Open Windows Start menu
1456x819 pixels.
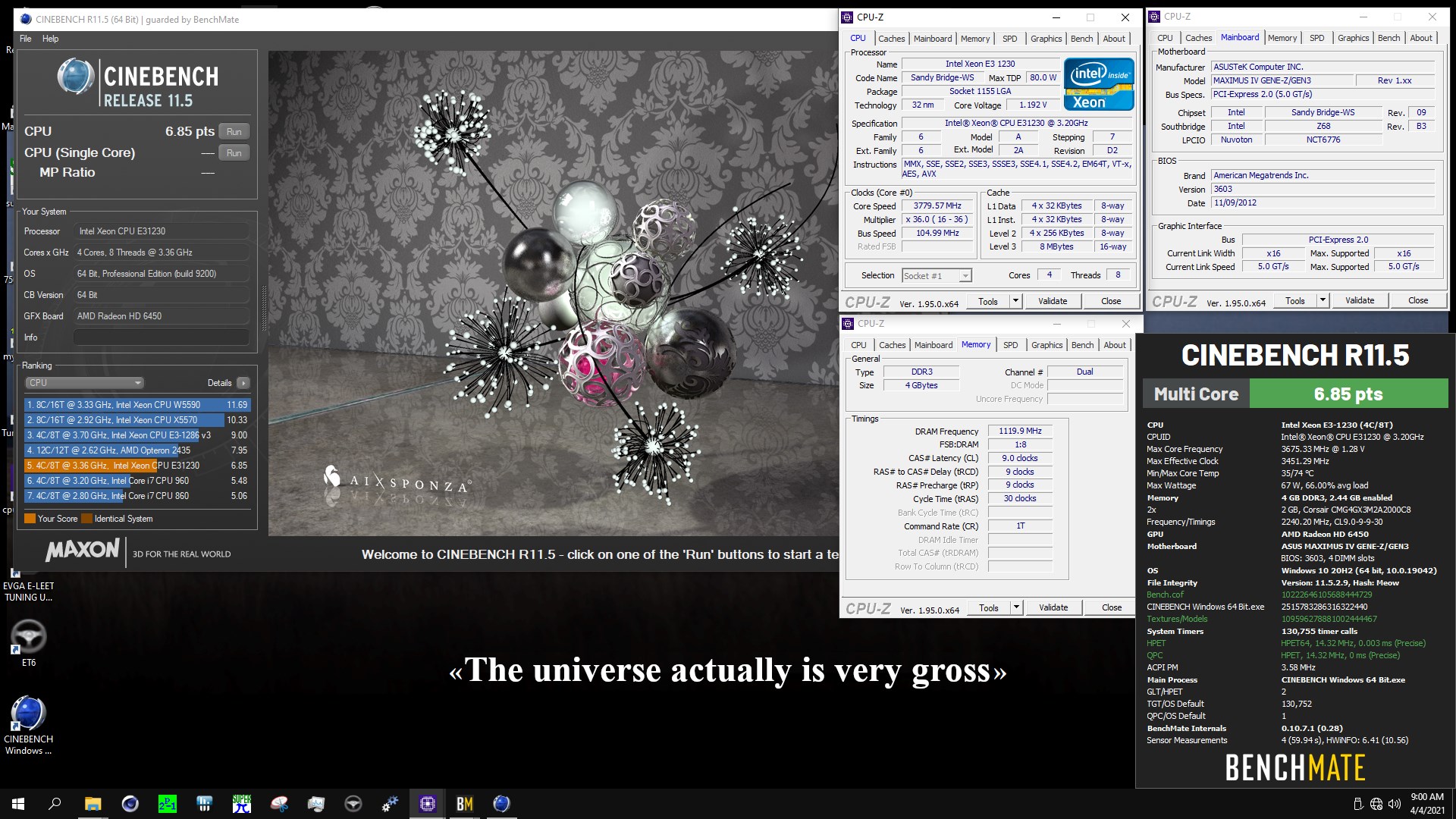[x=18, y=804]
